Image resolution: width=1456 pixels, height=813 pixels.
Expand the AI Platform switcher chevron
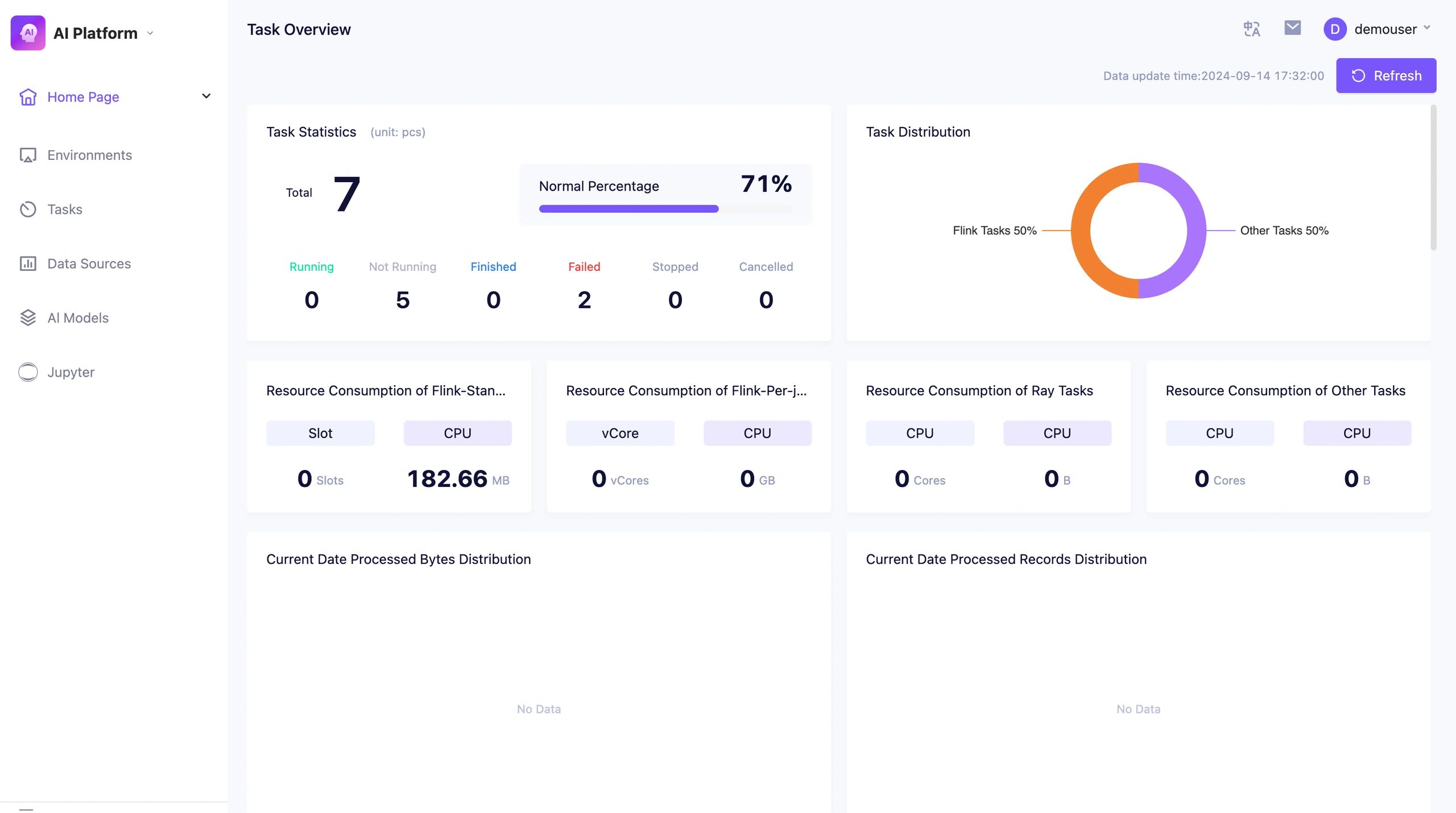coord(150,33)
